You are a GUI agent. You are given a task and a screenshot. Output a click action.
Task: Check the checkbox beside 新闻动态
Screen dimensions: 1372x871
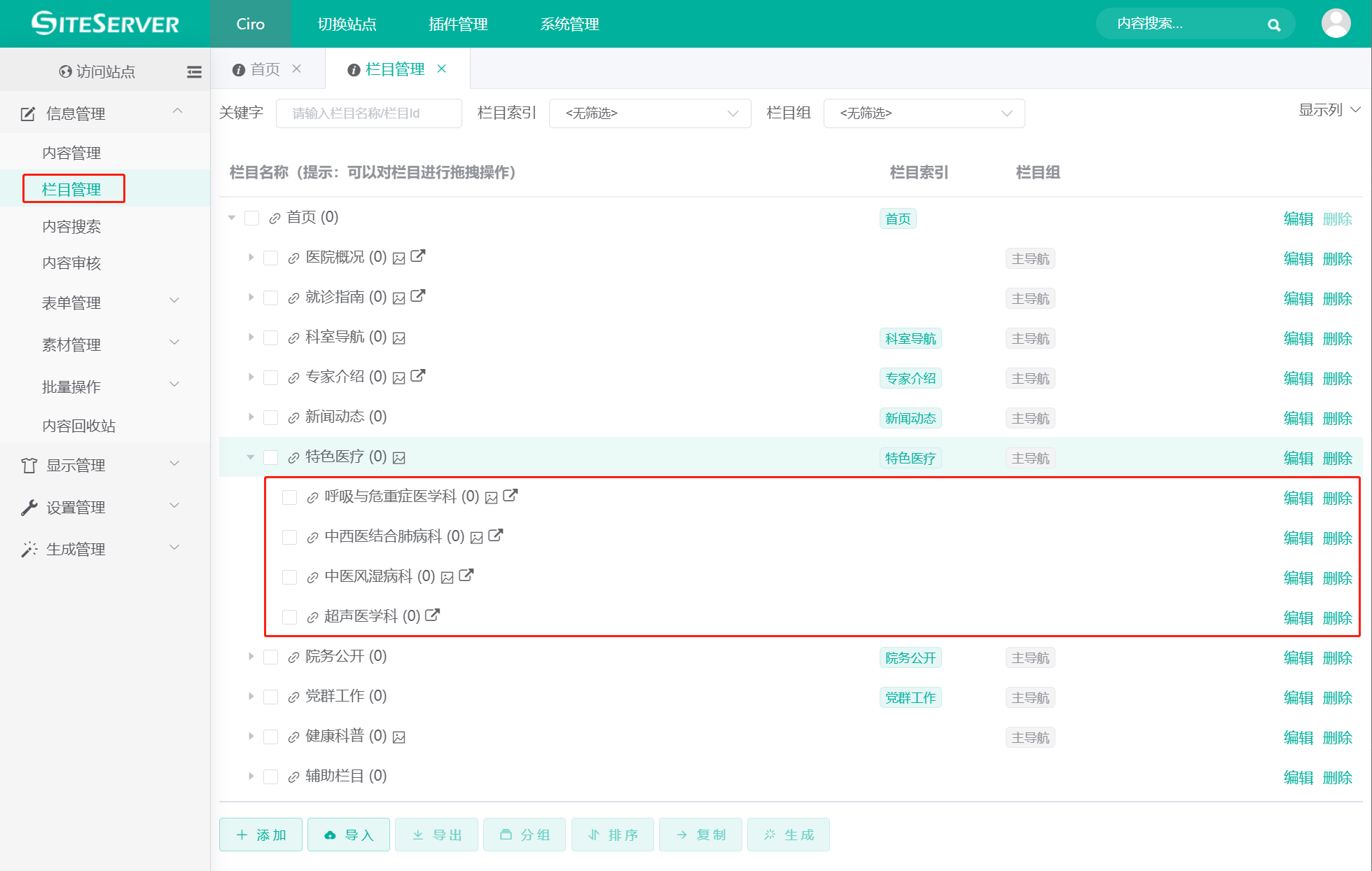[270, 417]
